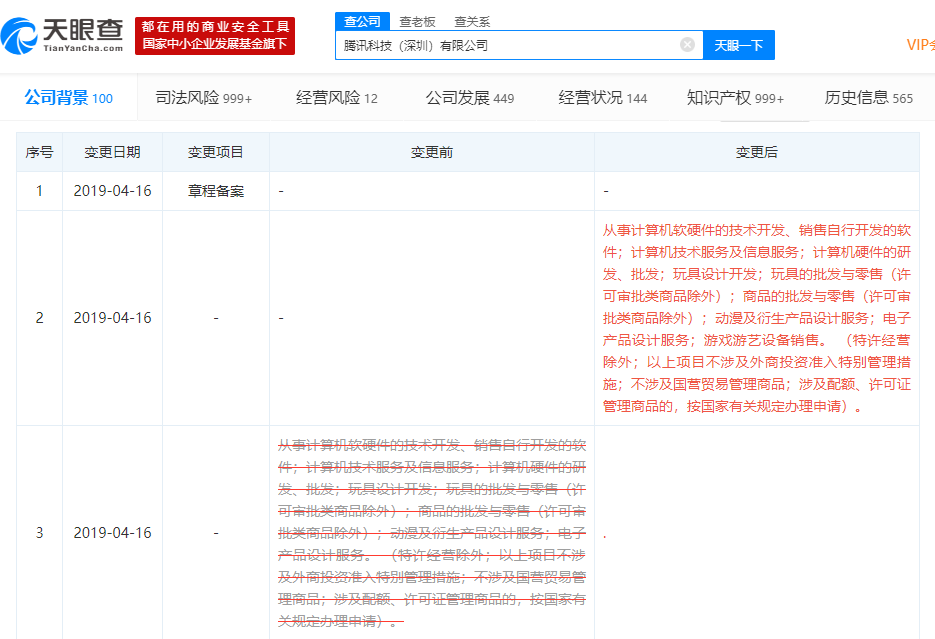
Task: Click the VIP link at top right
Action: tap(920, 45)
